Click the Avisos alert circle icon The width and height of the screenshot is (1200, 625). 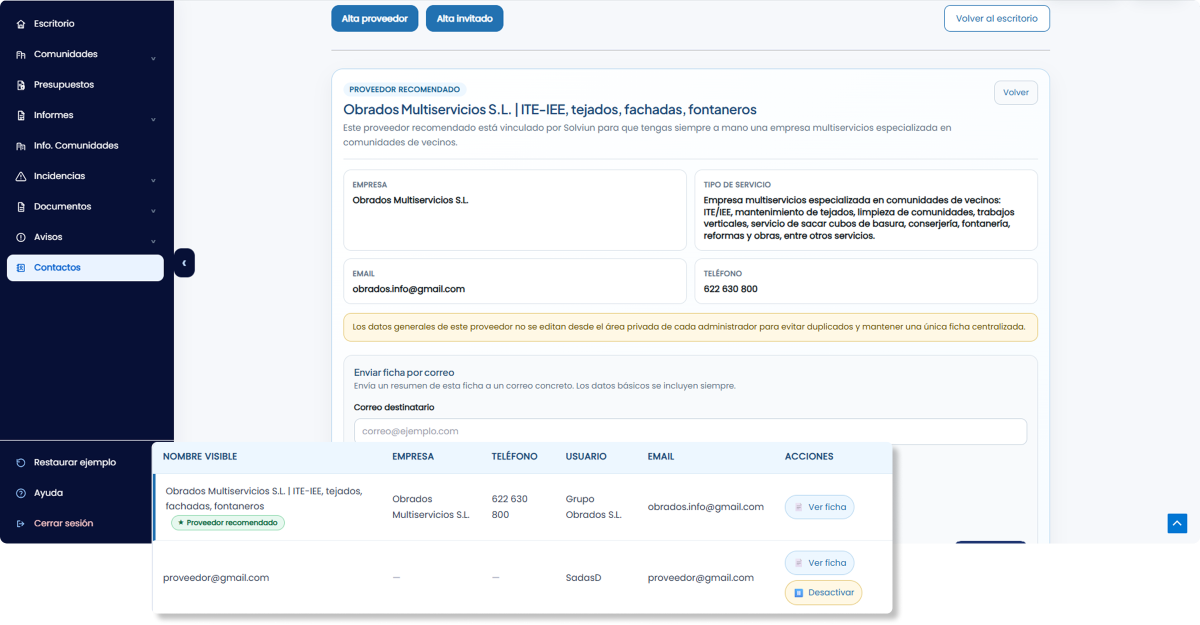(x=21, y=238)
